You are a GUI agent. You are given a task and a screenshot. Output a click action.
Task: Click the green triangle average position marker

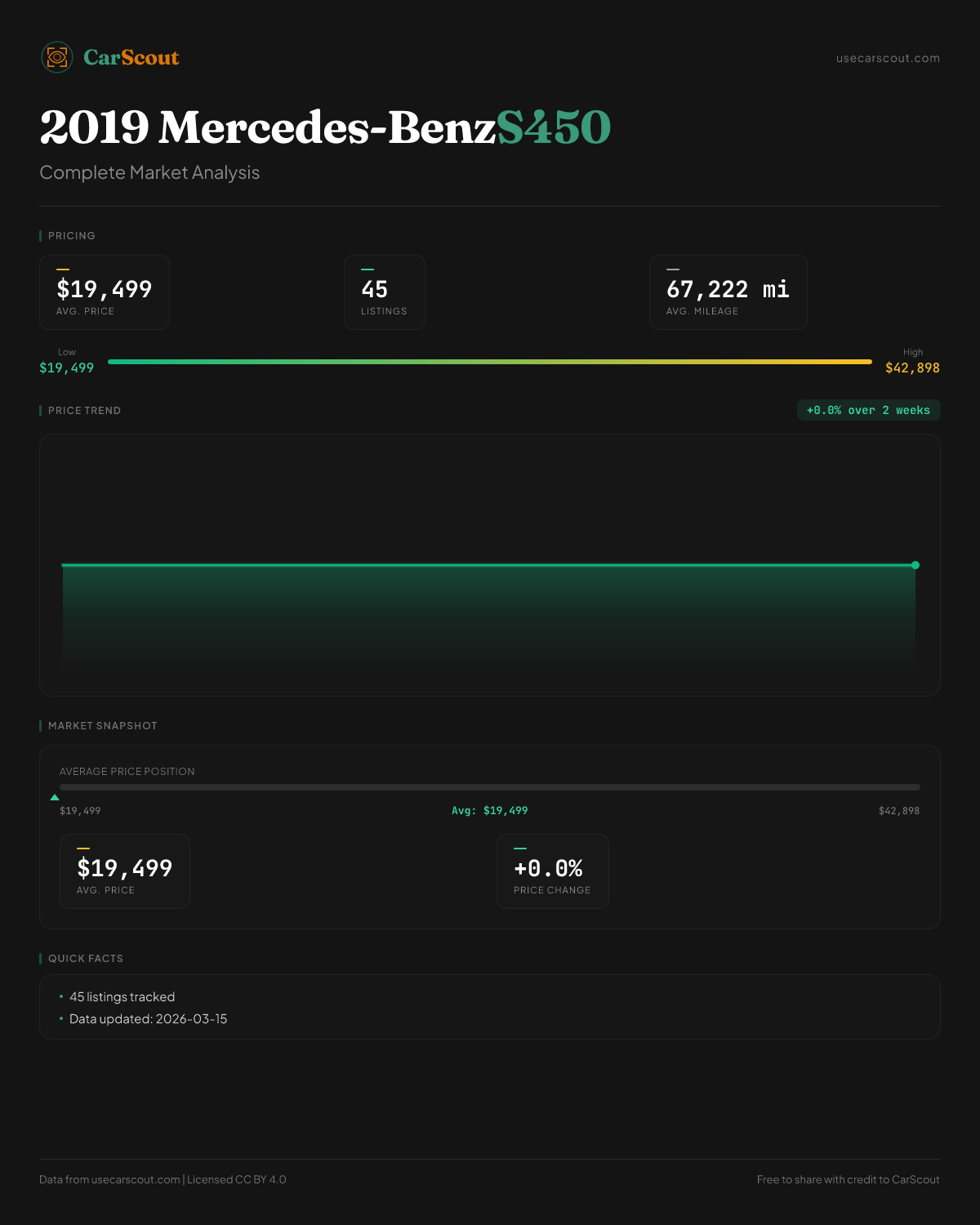(55, 797)
